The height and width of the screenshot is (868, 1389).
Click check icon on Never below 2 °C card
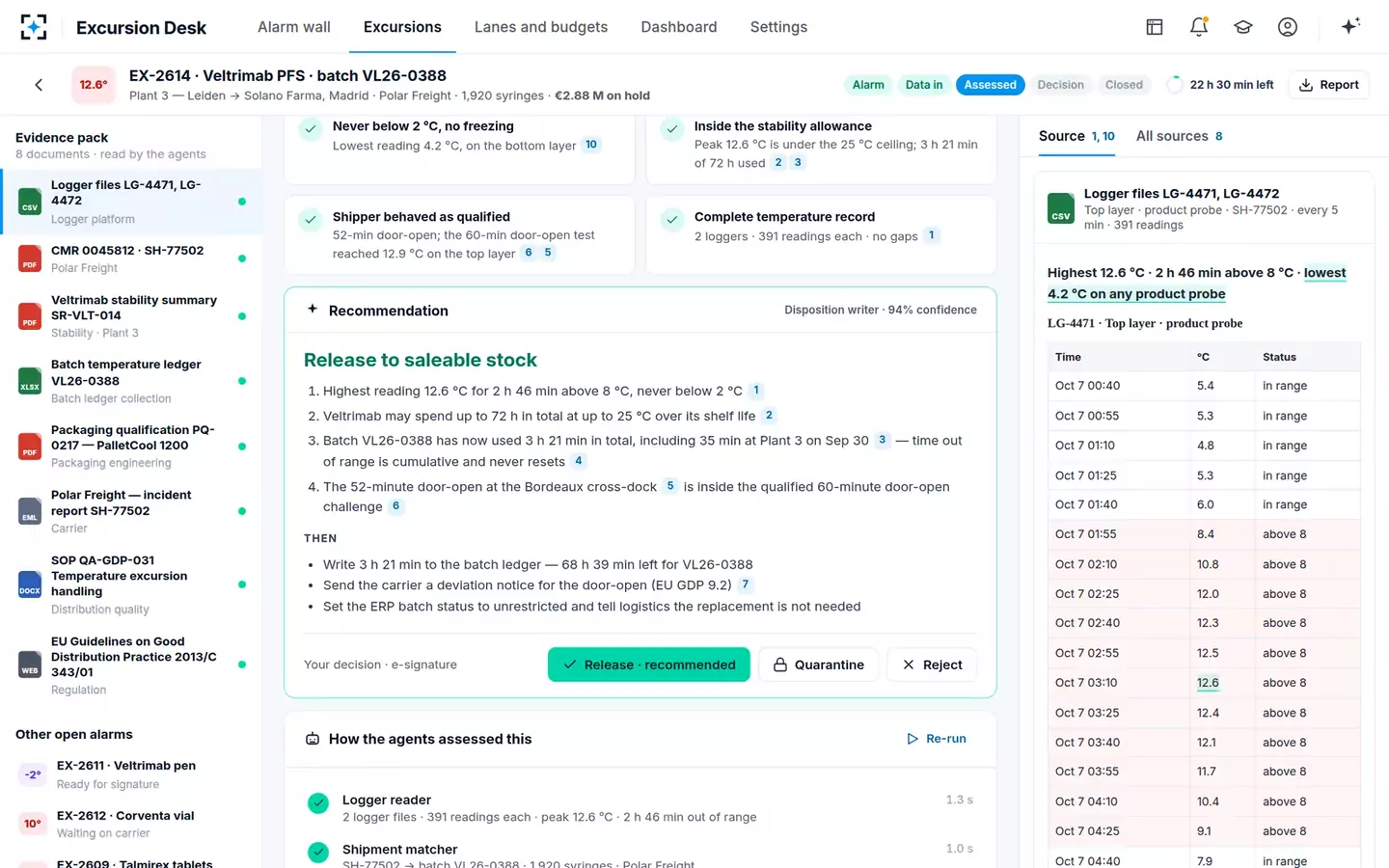tap(311, 129)
